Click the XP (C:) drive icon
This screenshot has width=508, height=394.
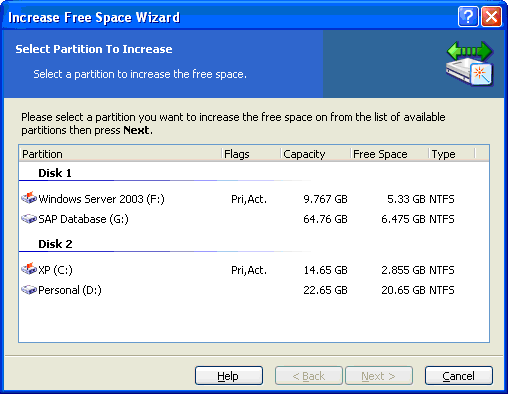(29, 269)
